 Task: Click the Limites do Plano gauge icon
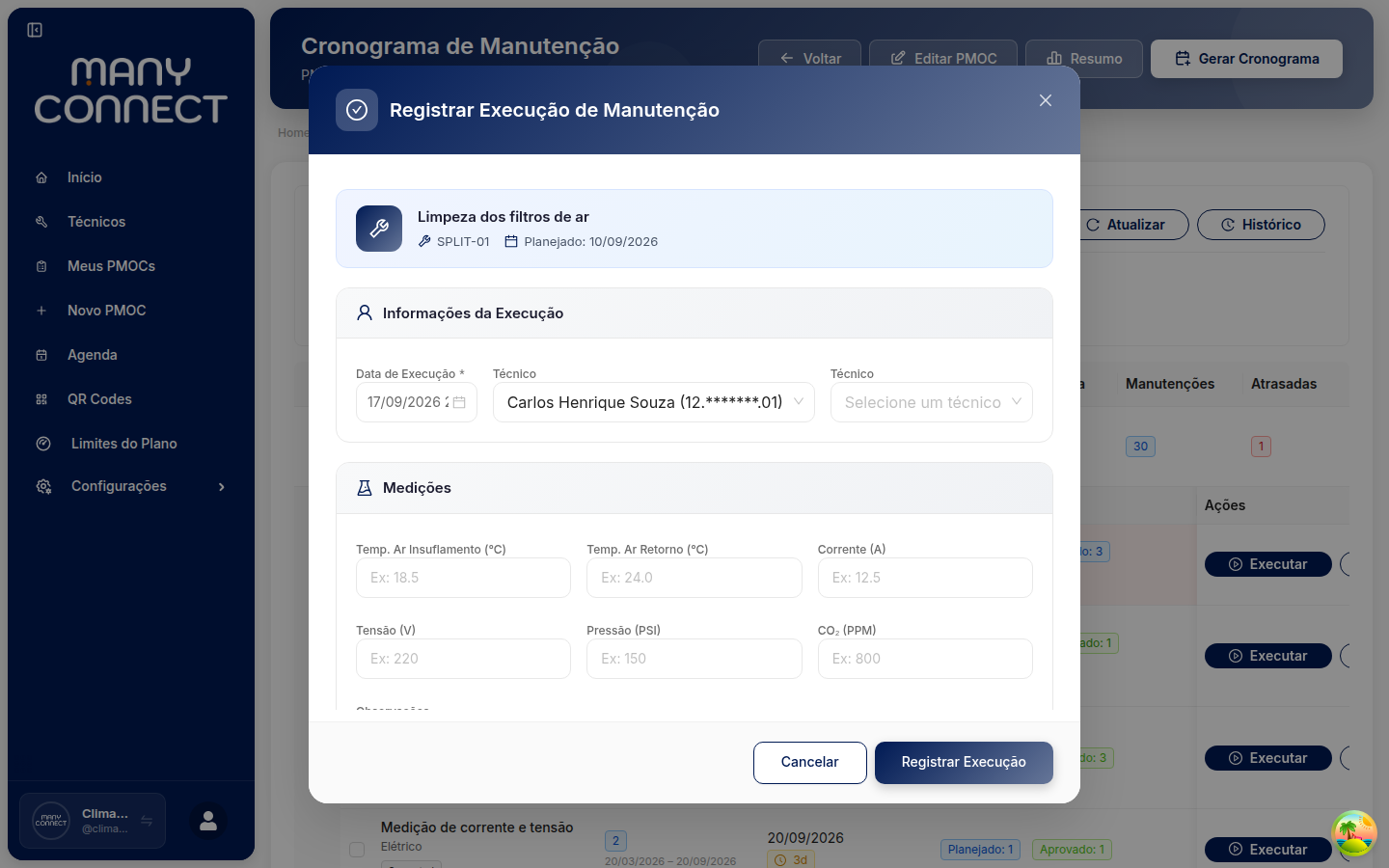[x=43, y=444]
